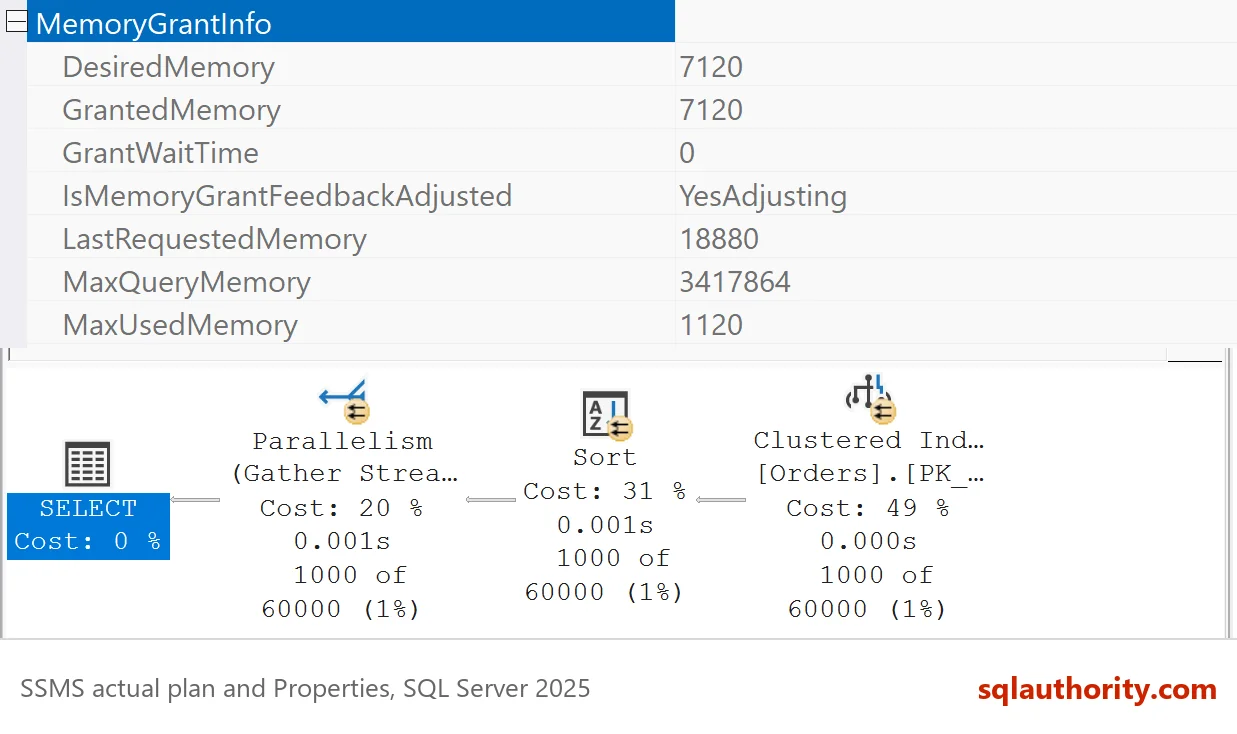Select the DesiredMemory property name
1237x734 pixels.
pyautogui.click(x=168, y=67)
